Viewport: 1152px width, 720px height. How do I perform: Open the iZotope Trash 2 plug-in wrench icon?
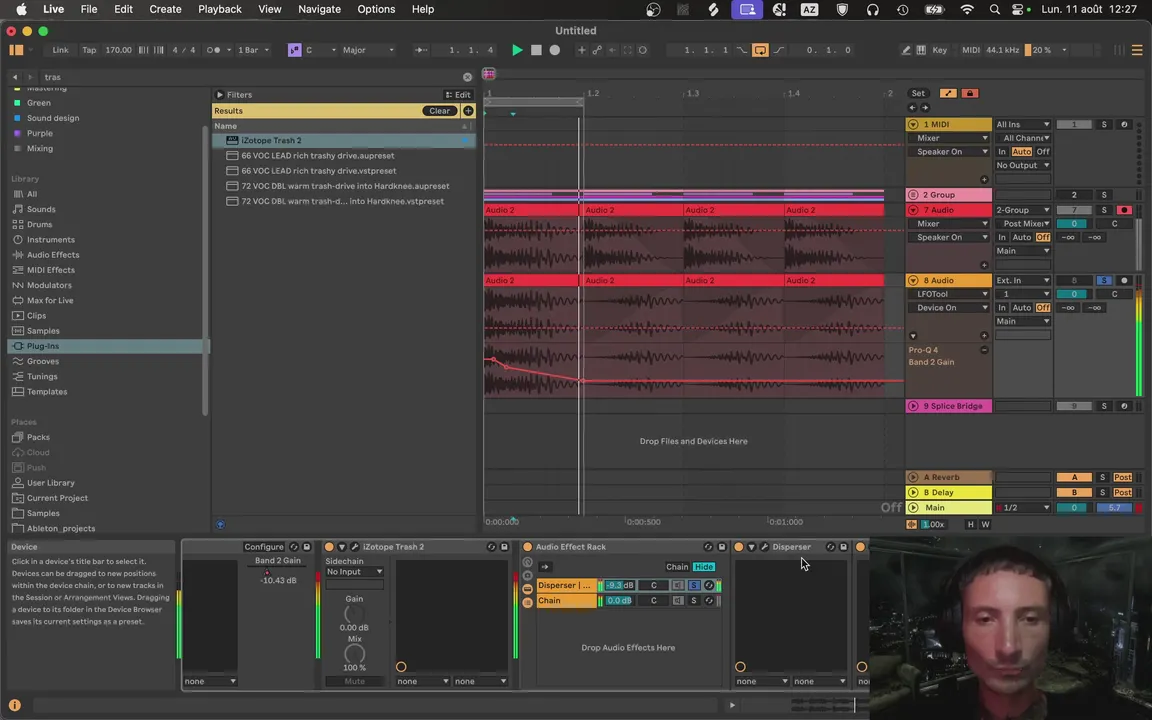pyautogui.click(x=355, y=547)
